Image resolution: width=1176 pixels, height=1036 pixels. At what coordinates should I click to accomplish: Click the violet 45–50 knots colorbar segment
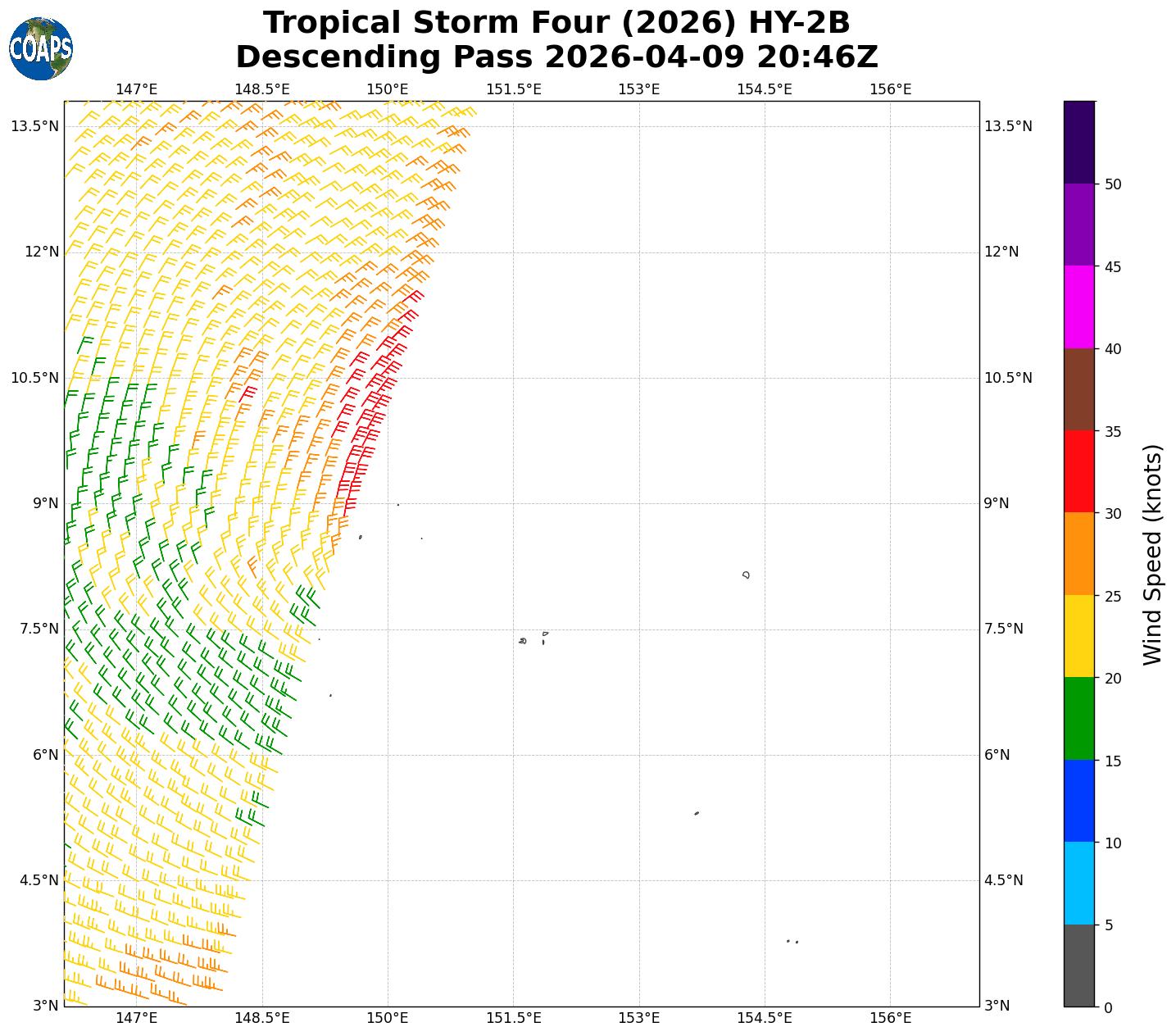pyautogui.click(x=1078, y=225)
